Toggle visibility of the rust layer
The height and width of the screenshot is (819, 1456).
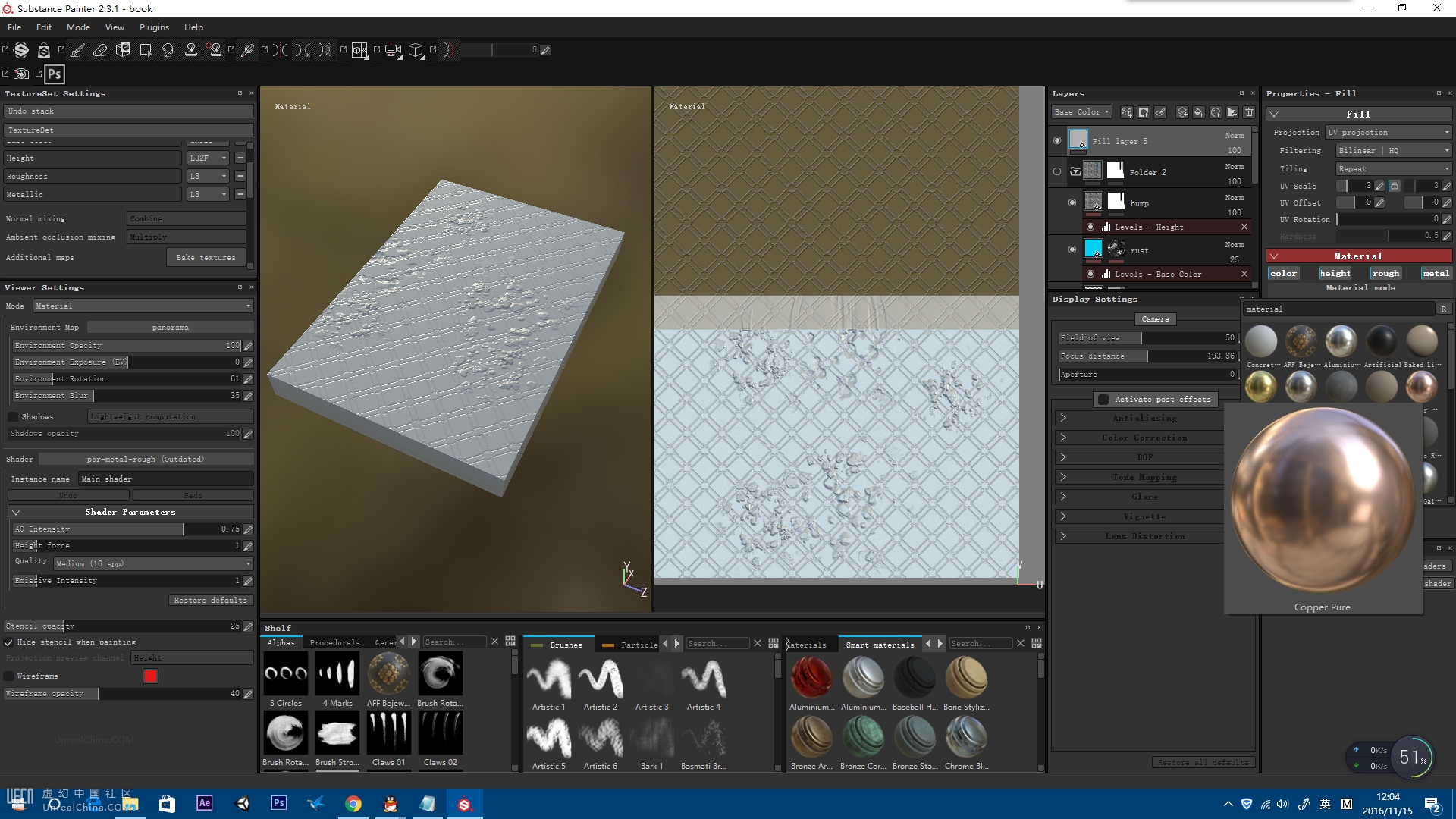coord(1072,249)
